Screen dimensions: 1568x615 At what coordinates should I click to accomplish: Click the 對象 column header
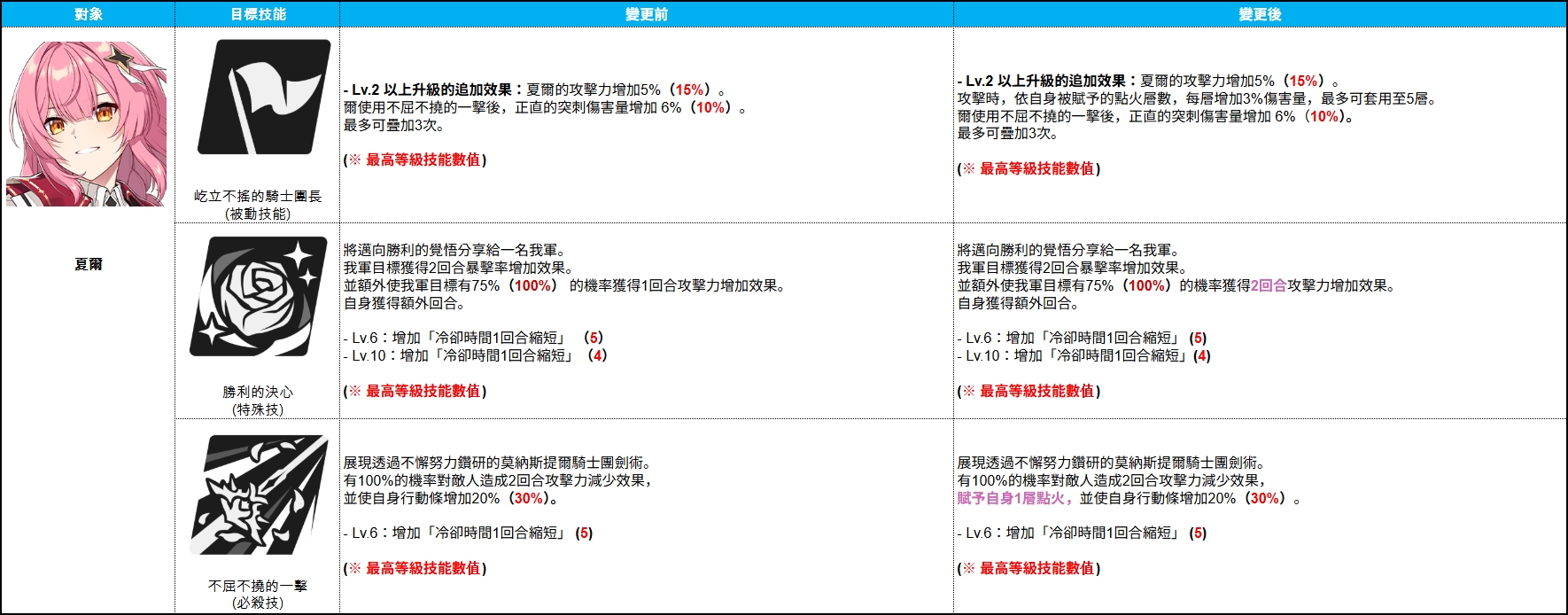tap(89, 14)
